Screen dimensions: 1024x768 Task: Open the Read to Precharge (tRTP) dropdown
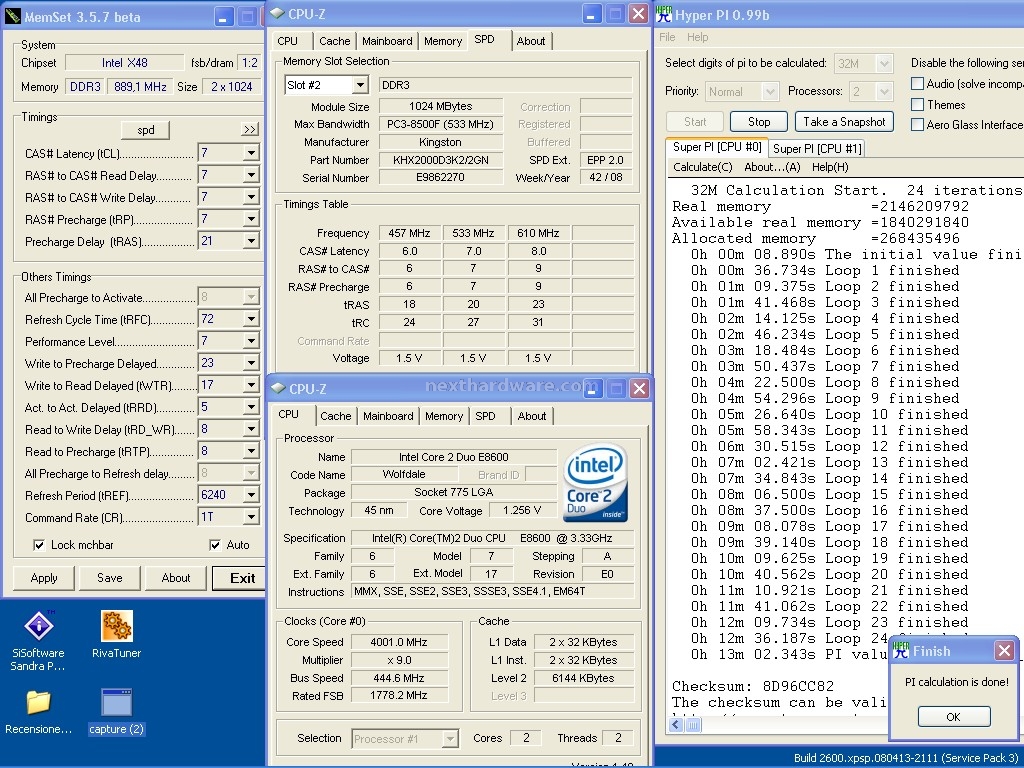(x=251, y=451)
